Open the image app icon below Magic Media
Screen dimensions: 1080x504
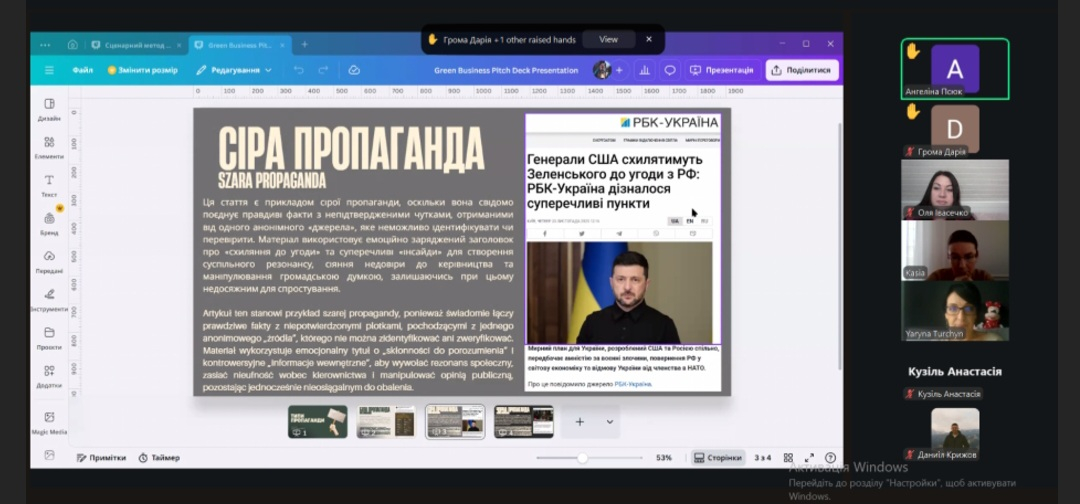point(49,455)
